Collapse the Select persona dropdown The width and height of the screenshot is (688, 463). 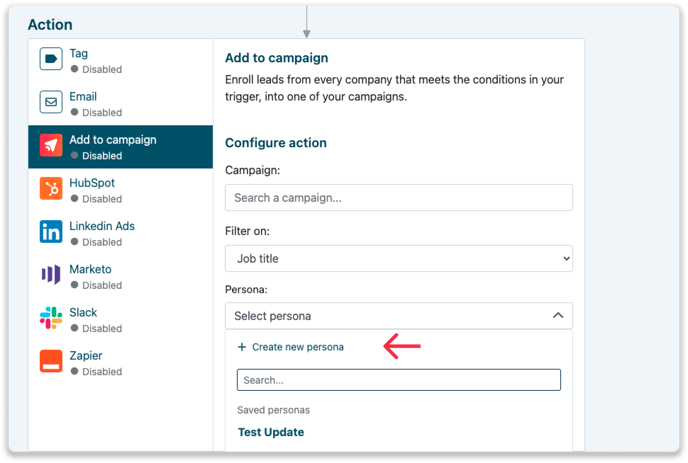(x=398, y=316)
